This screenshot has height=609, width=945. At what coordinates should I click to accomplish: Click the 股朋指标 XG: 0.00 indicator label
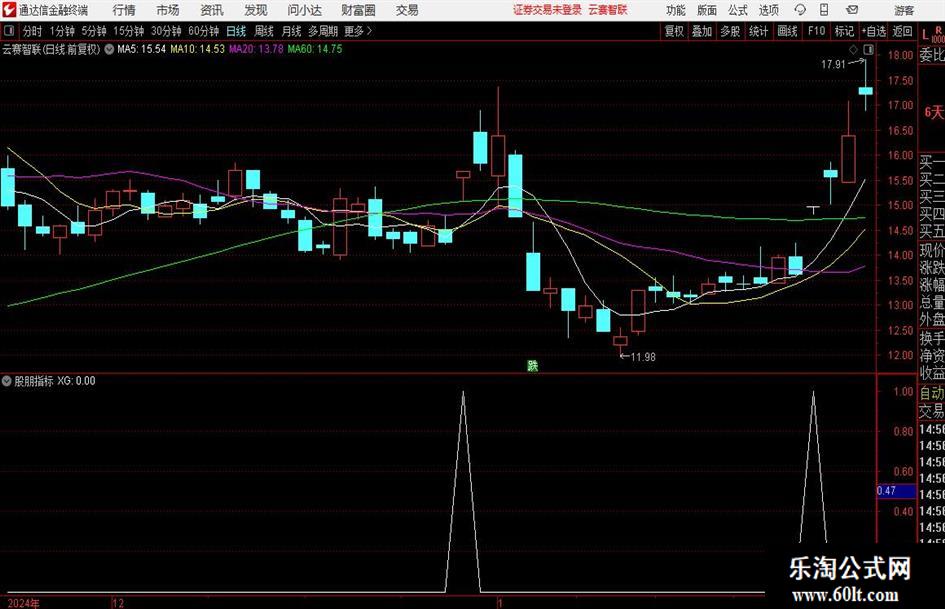(x=55, y=381)
